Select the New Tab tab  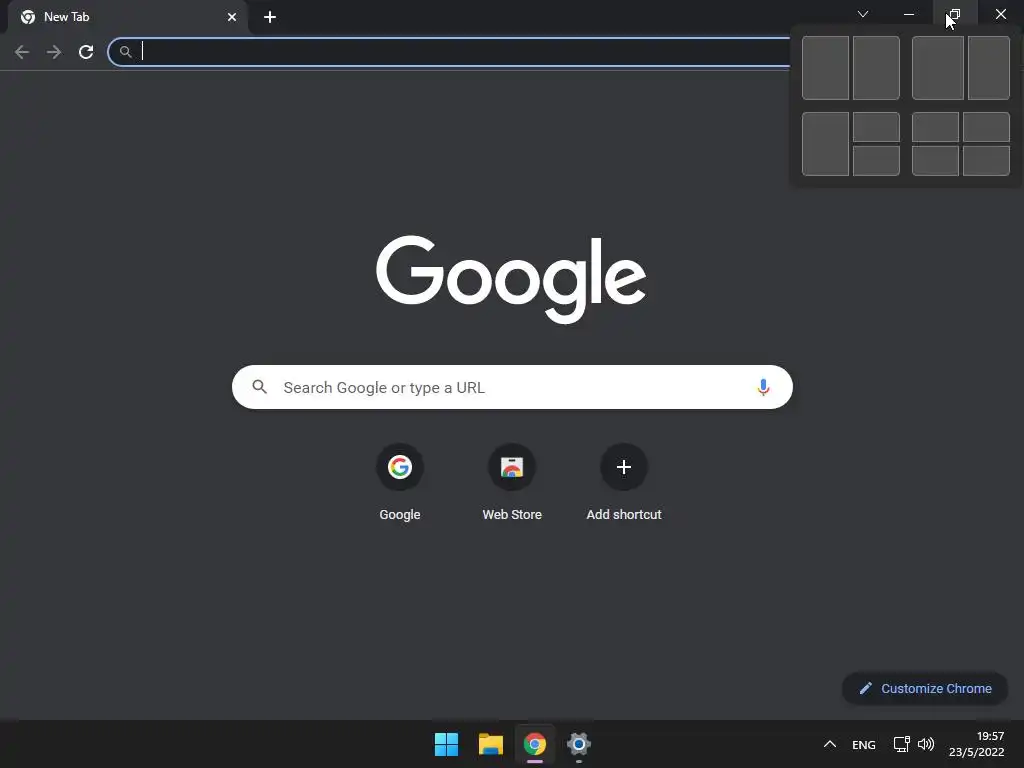point(127,17)
